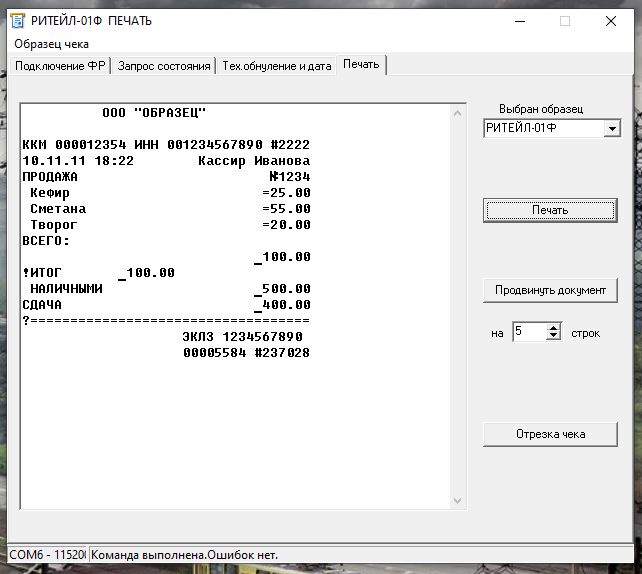Close the РИТЕЙЛ-01Ф ПЕЧАТЬ window
This screenshot has height=574, width=642.
click(x=611, y=21)
